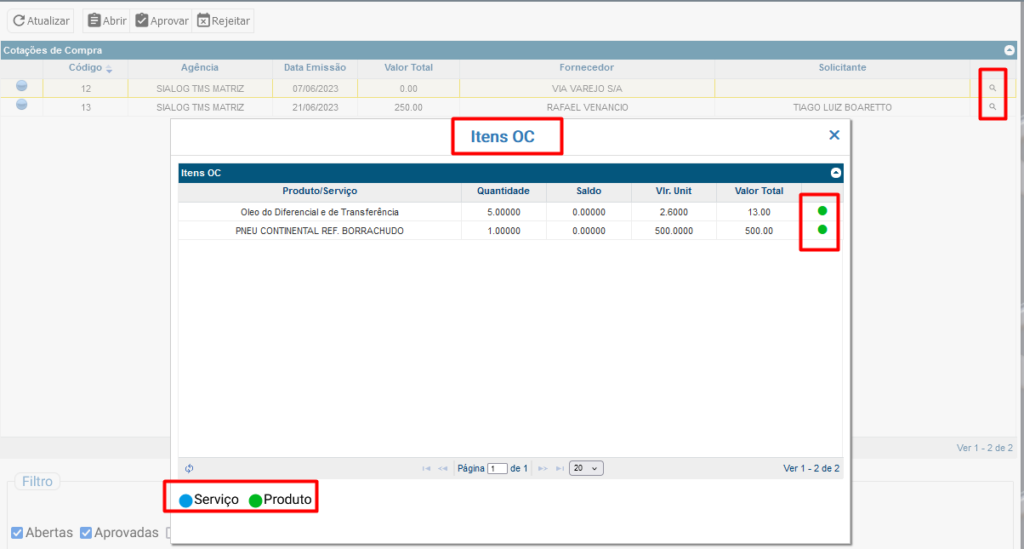Reject the quotation using the Rejeitar button

click(x=222, y=20)
